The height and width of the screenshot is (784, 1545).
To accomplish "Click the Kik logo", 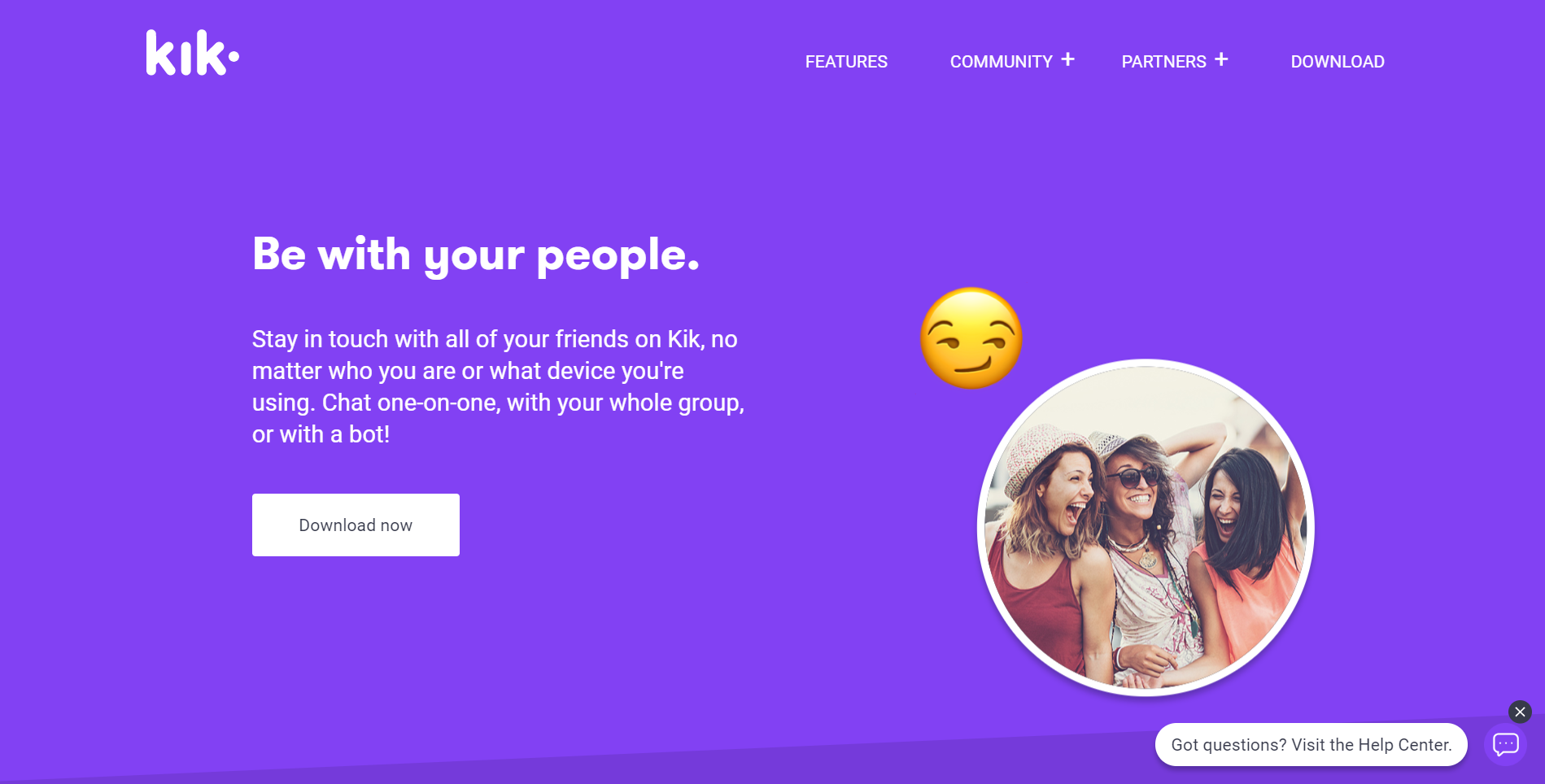I will click(193, 53).
